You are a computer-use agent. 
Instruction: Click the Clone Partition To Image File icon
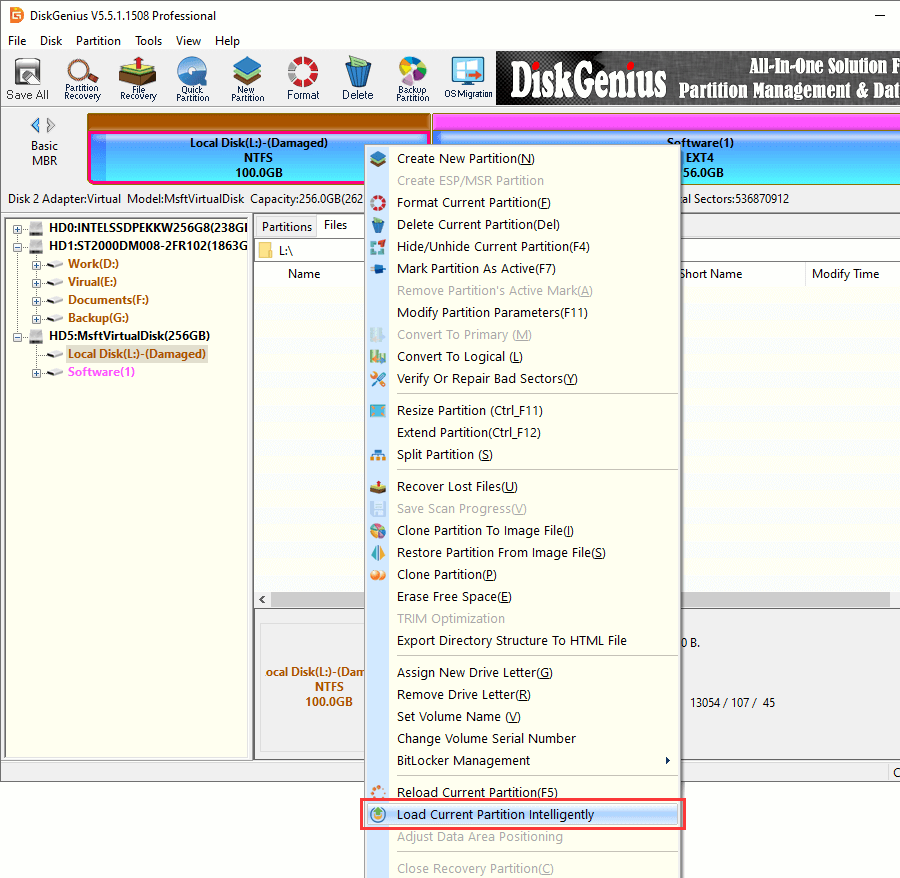pyautogui.click(x=378, y=531)
